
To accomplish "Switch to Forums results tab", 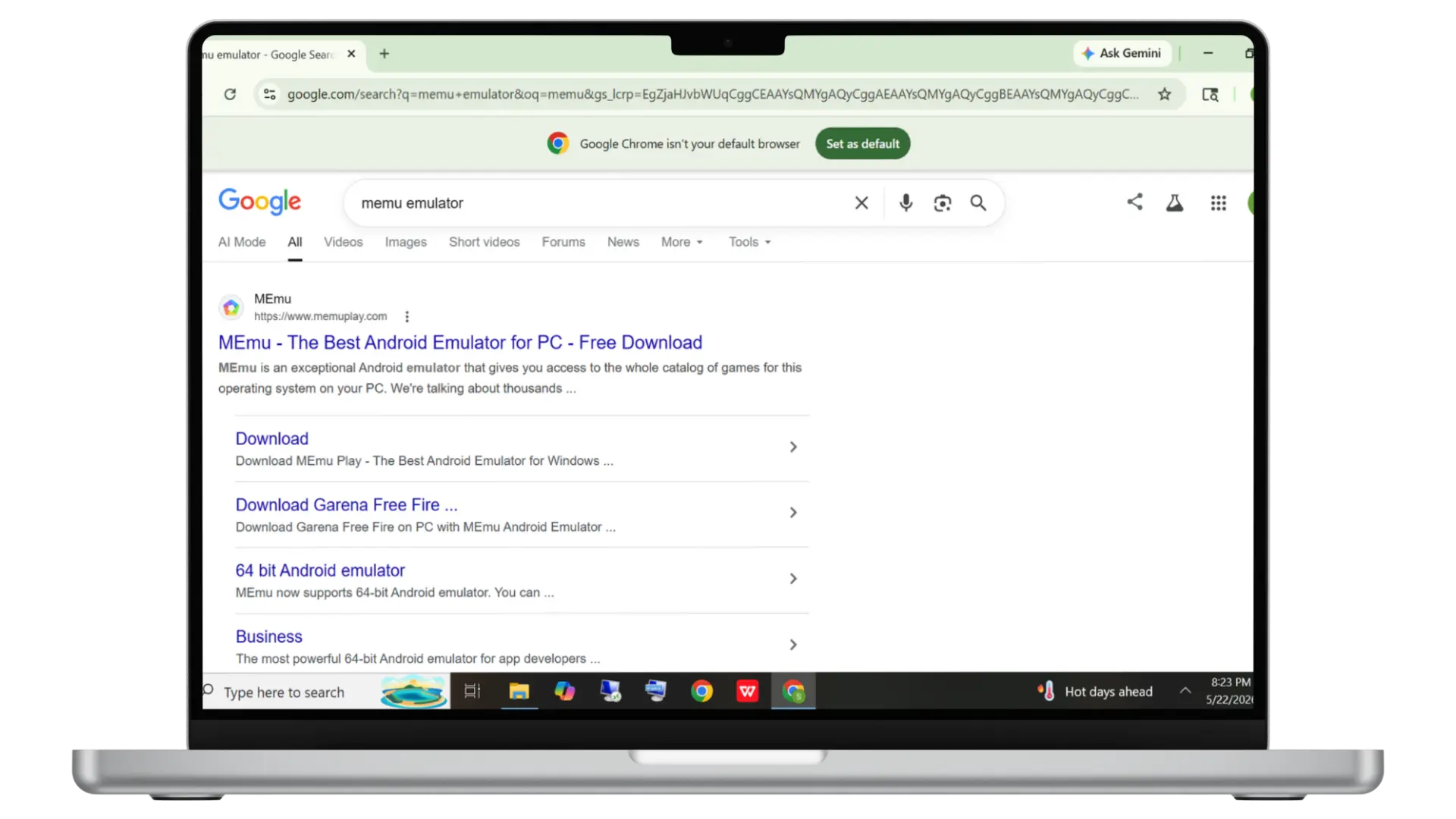I will click(x=563, y=242).
